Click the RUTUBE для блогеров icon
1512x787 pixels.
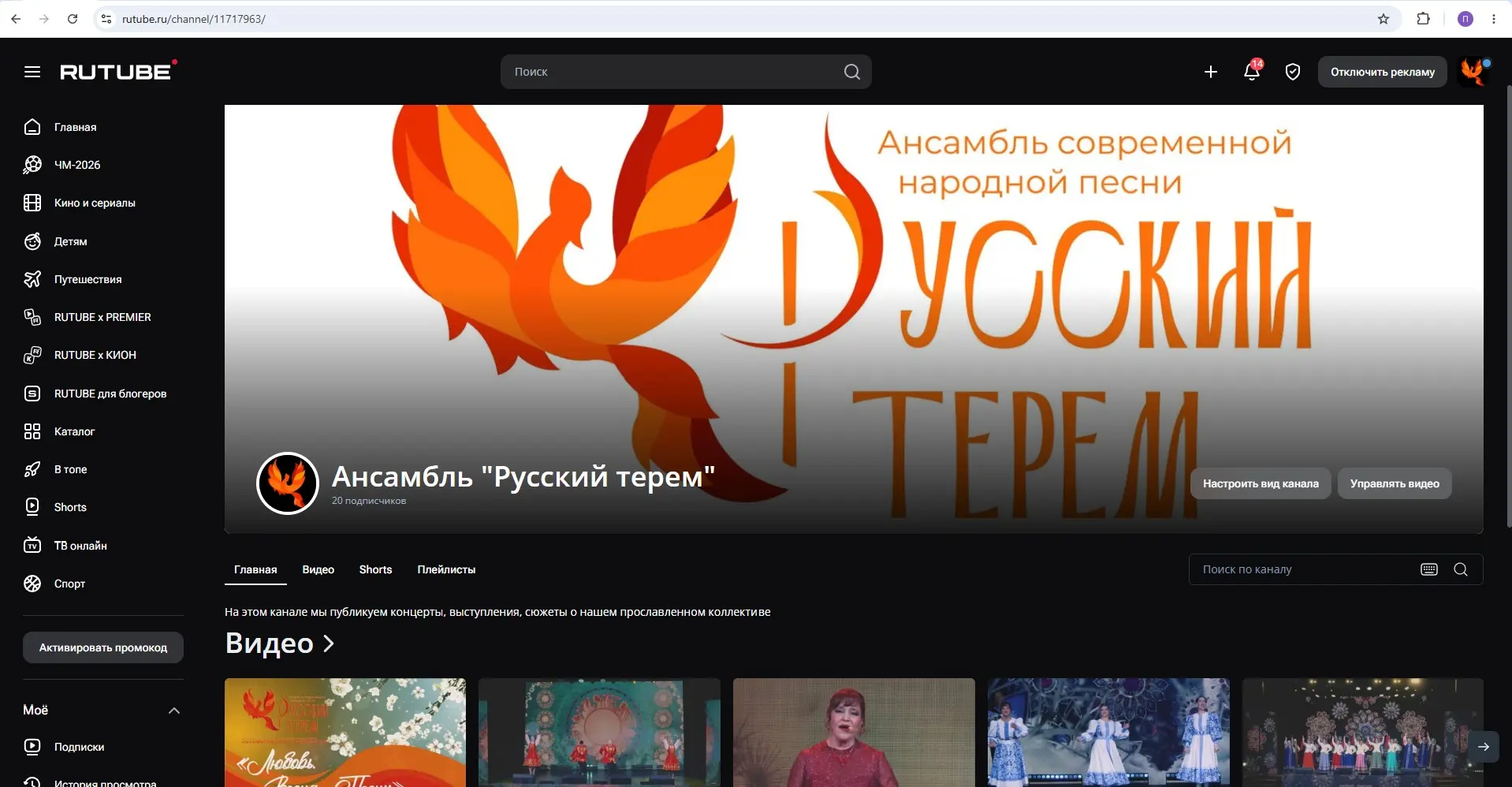point(32,393)
